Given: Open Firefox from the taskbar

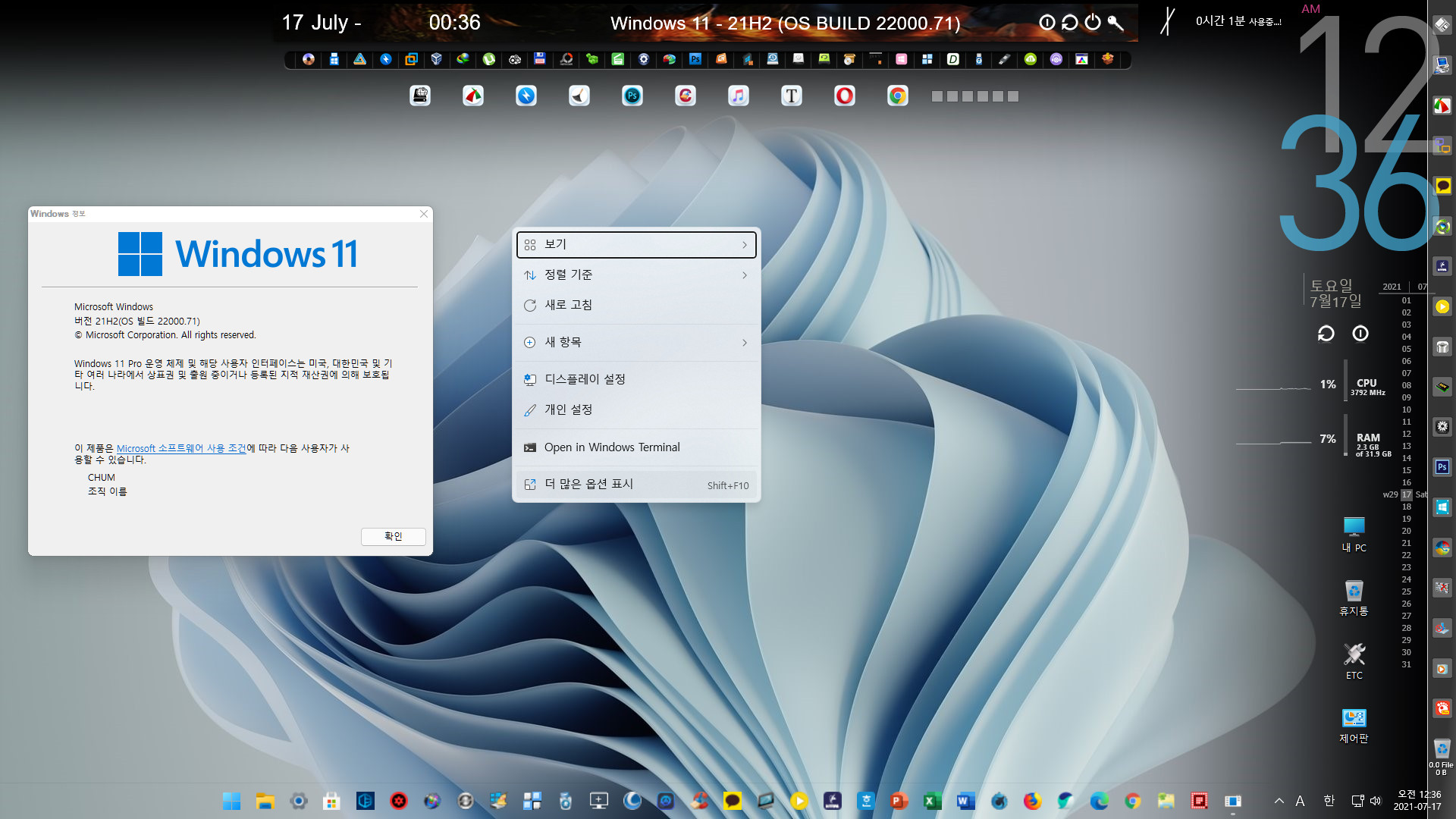Looking at the screenshot, I should point(1032,801).
